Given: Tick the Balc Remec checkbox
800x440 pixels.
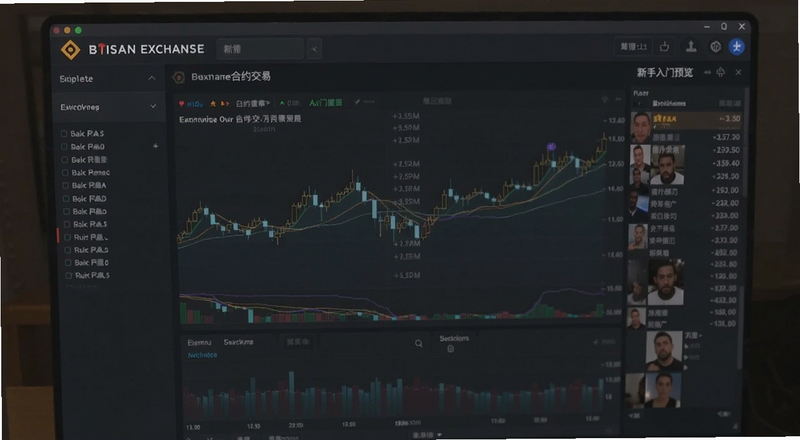Looking at the screenshot, I should click(65, 173).
